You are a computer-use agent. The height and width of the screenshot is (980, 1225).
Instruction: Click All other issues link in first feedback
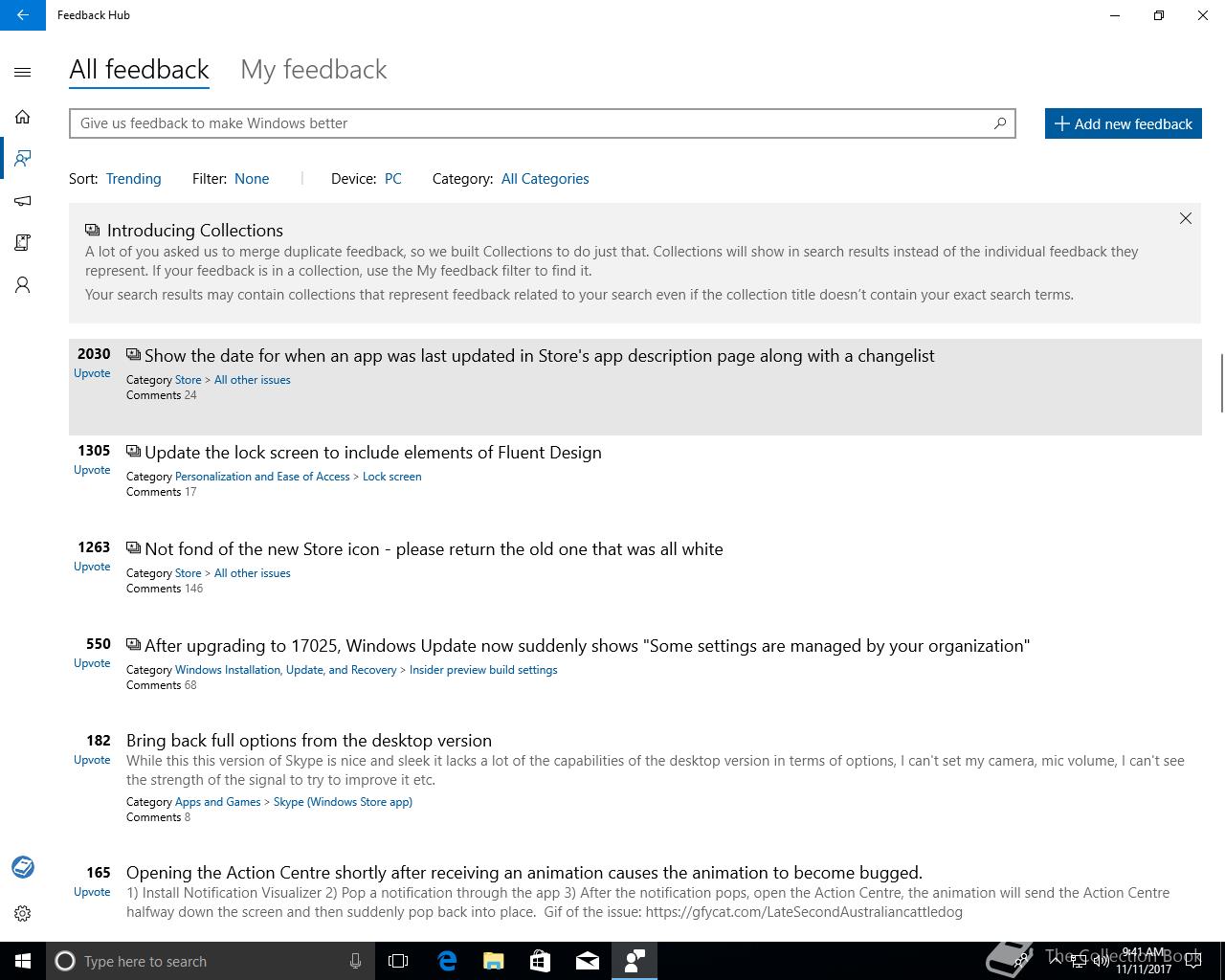(252, 380)
